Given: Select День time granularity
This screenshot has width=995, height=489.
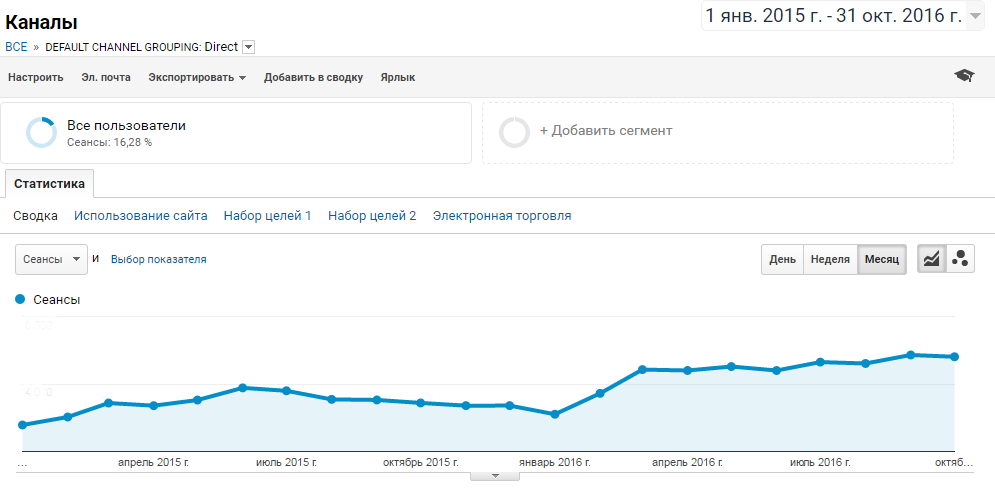Looking at the screenshot, I should (x=782, y=259).
